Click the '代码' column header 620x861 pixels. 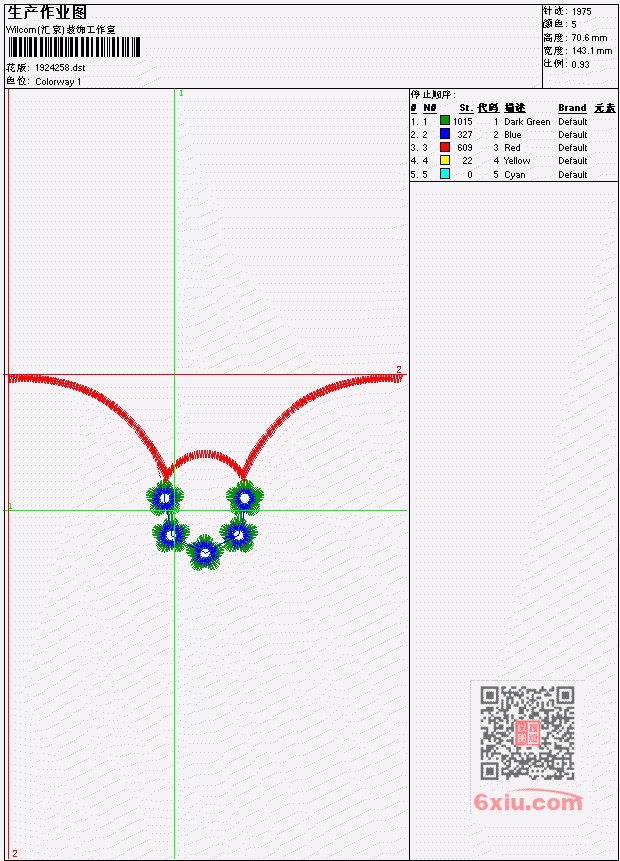click(488, 108)
